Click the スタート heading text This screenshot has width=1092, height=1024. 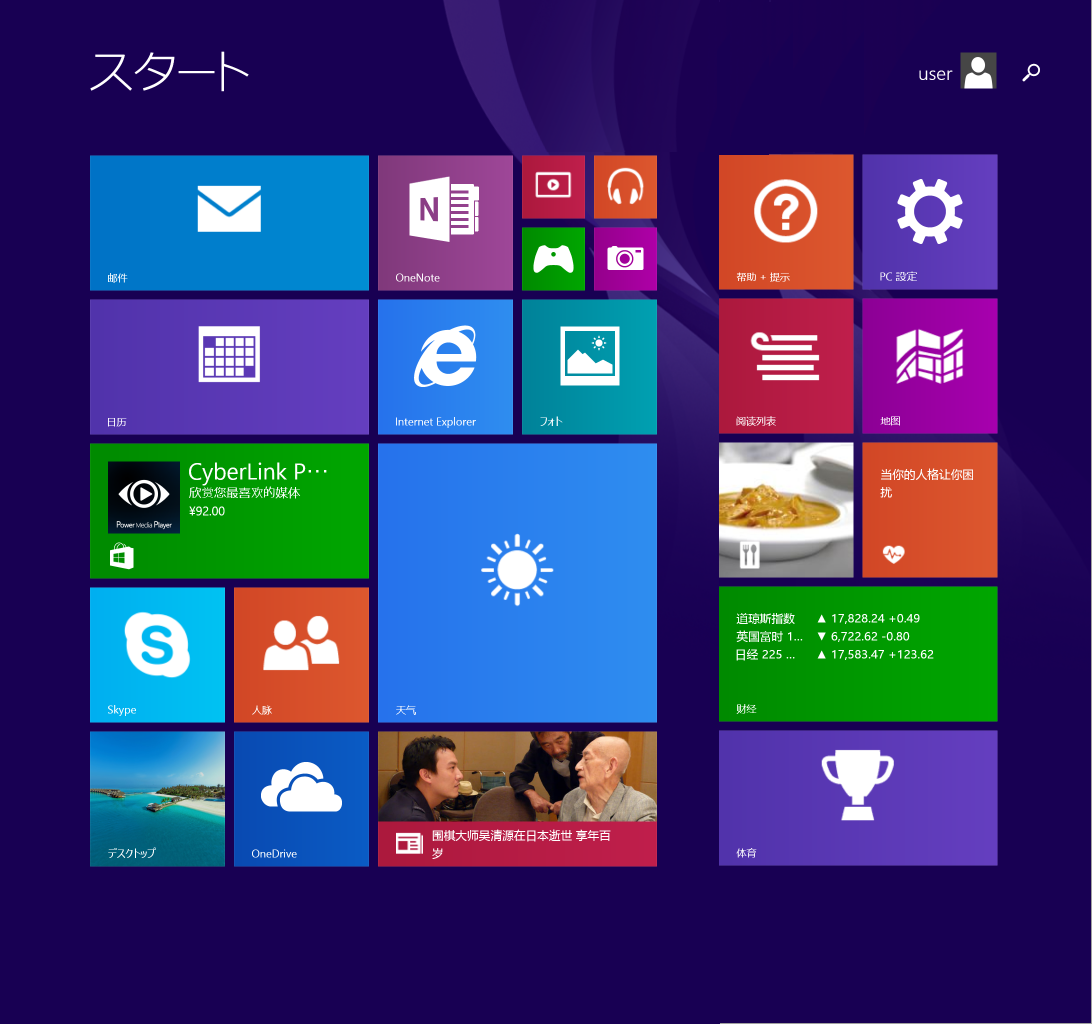169,72
